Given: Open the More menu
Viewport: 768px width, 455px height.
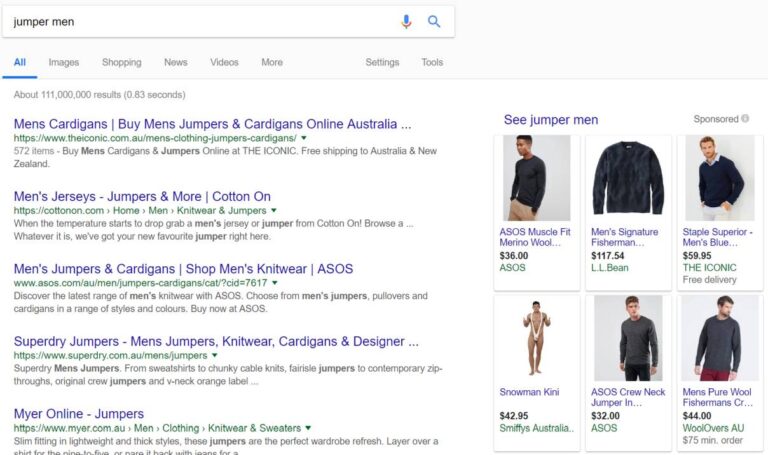Looking at the screenshot, I should [272, 62].
